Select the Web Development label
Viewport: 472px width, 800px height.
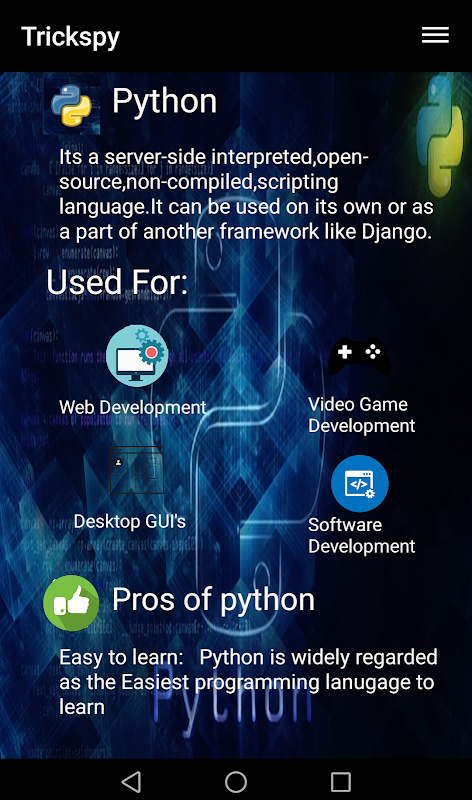[133, 407]
